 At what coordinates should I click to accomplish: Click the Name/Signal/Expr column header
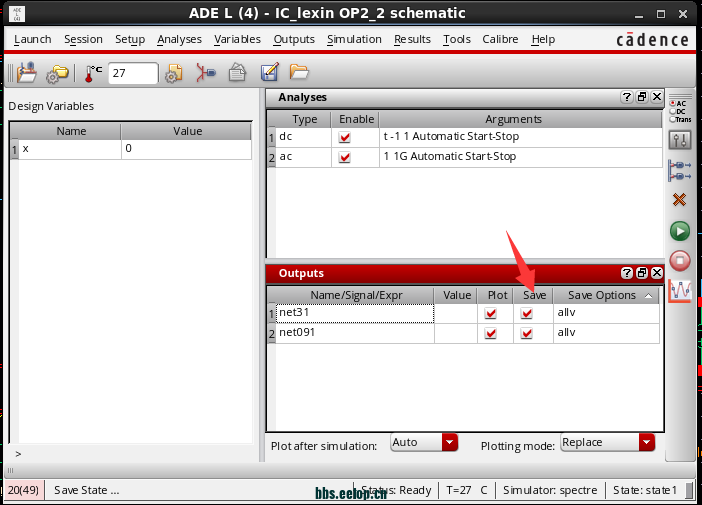[356, 295]
